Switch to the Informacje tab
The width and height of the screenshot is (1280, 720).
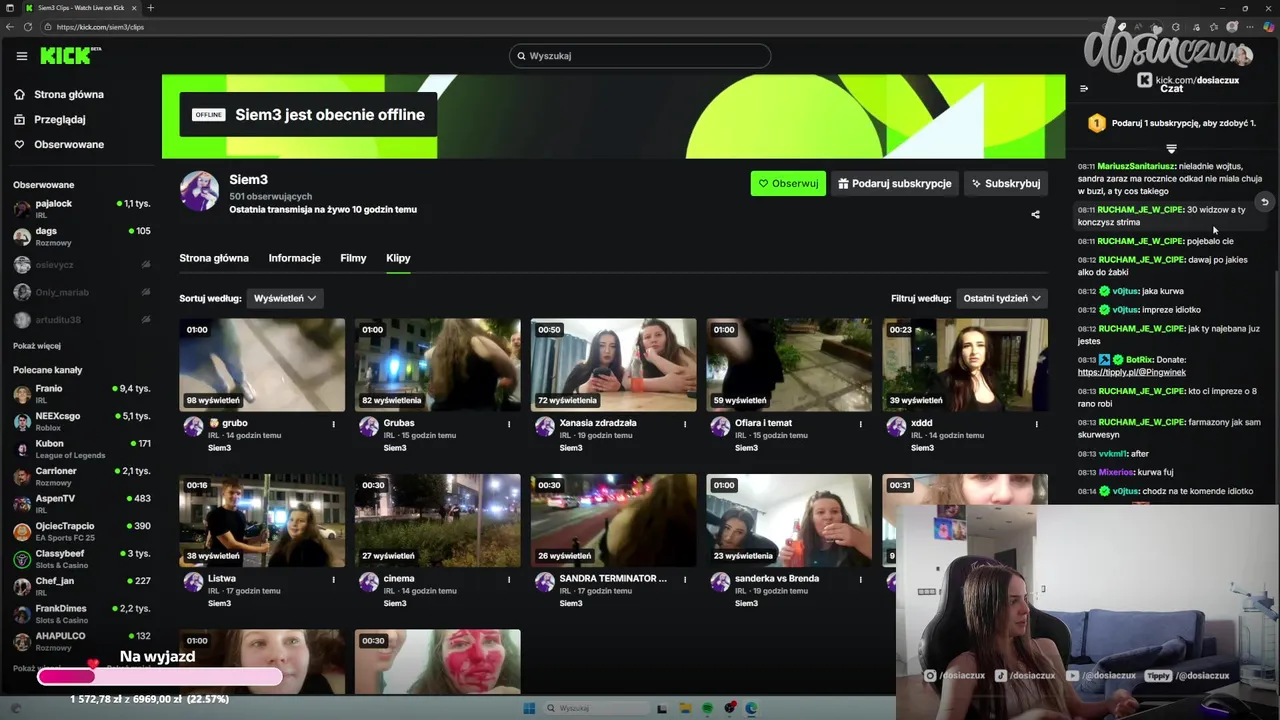[294, 258]
